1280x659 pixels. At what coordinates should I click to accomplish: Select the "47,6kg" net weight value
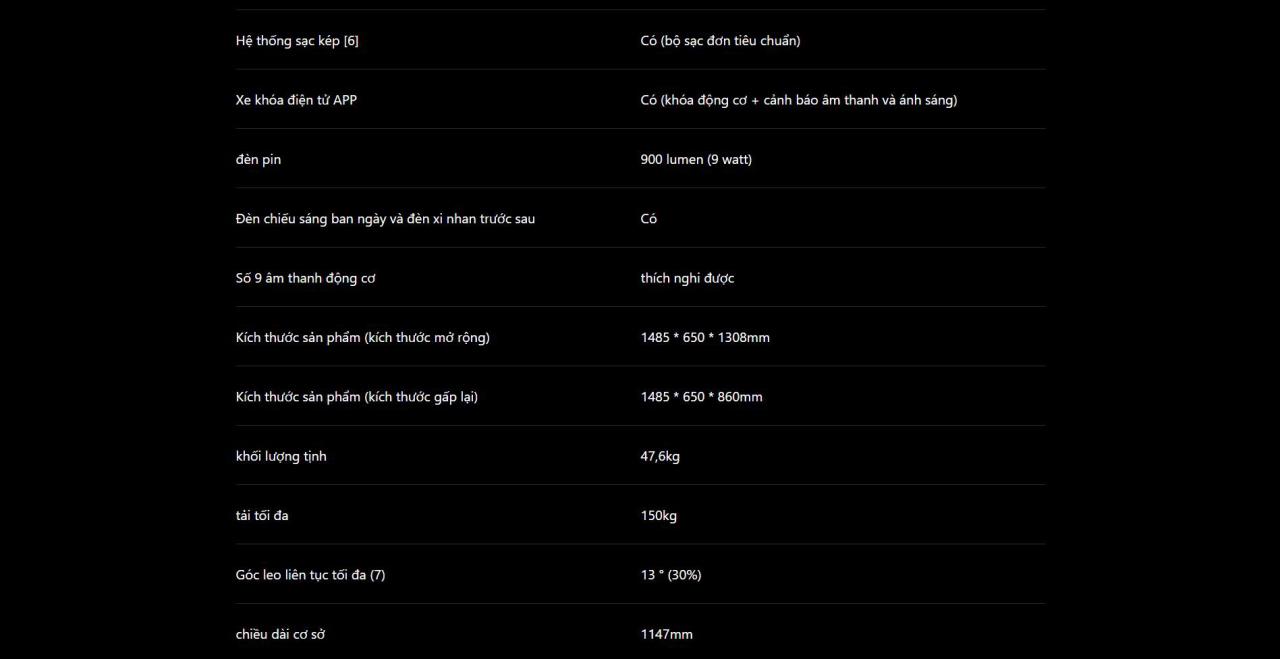(x=660, y=457)
